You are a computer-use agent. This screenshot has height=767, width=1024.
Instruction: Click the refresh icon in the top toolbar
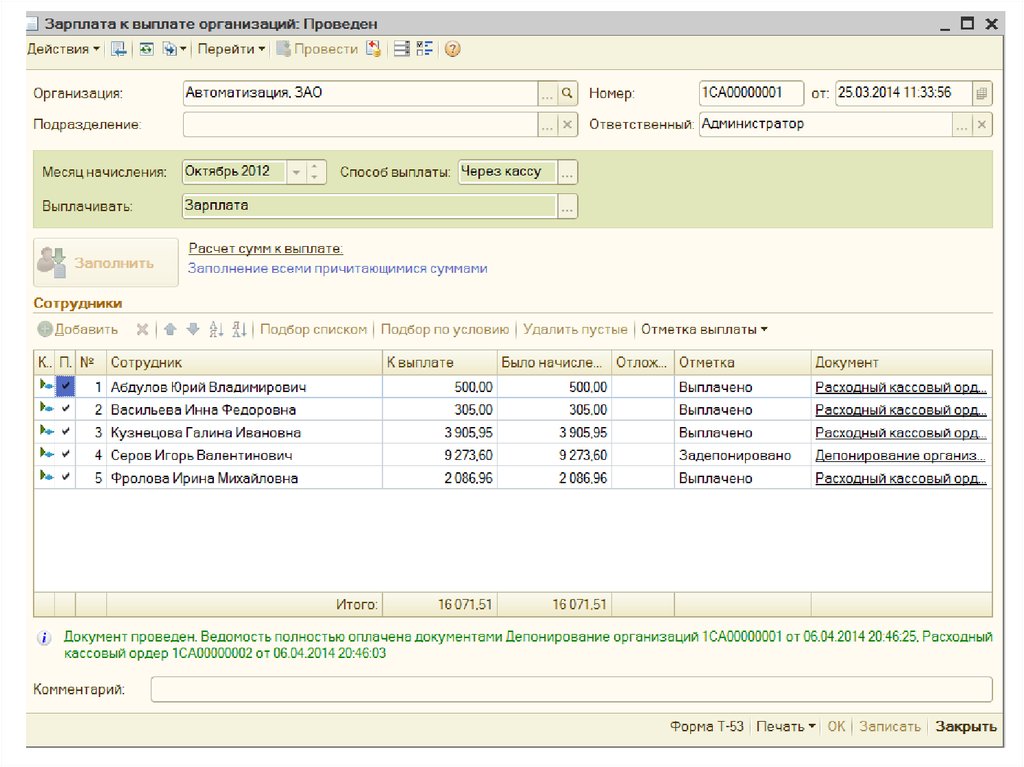pos(146,49)
